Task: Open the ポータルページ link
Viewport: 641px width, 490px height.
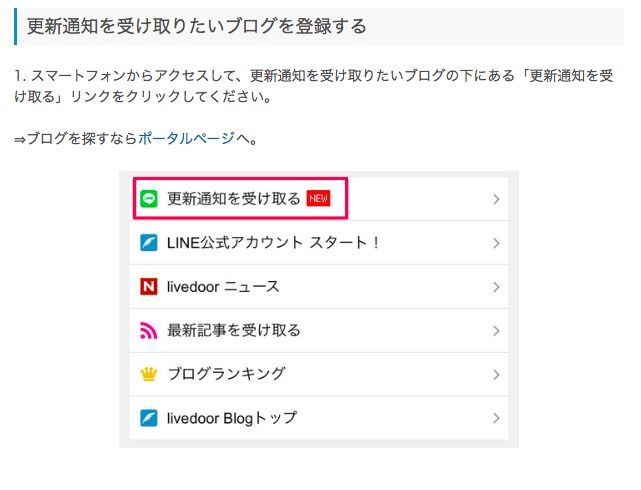Action: coord(187,139)
